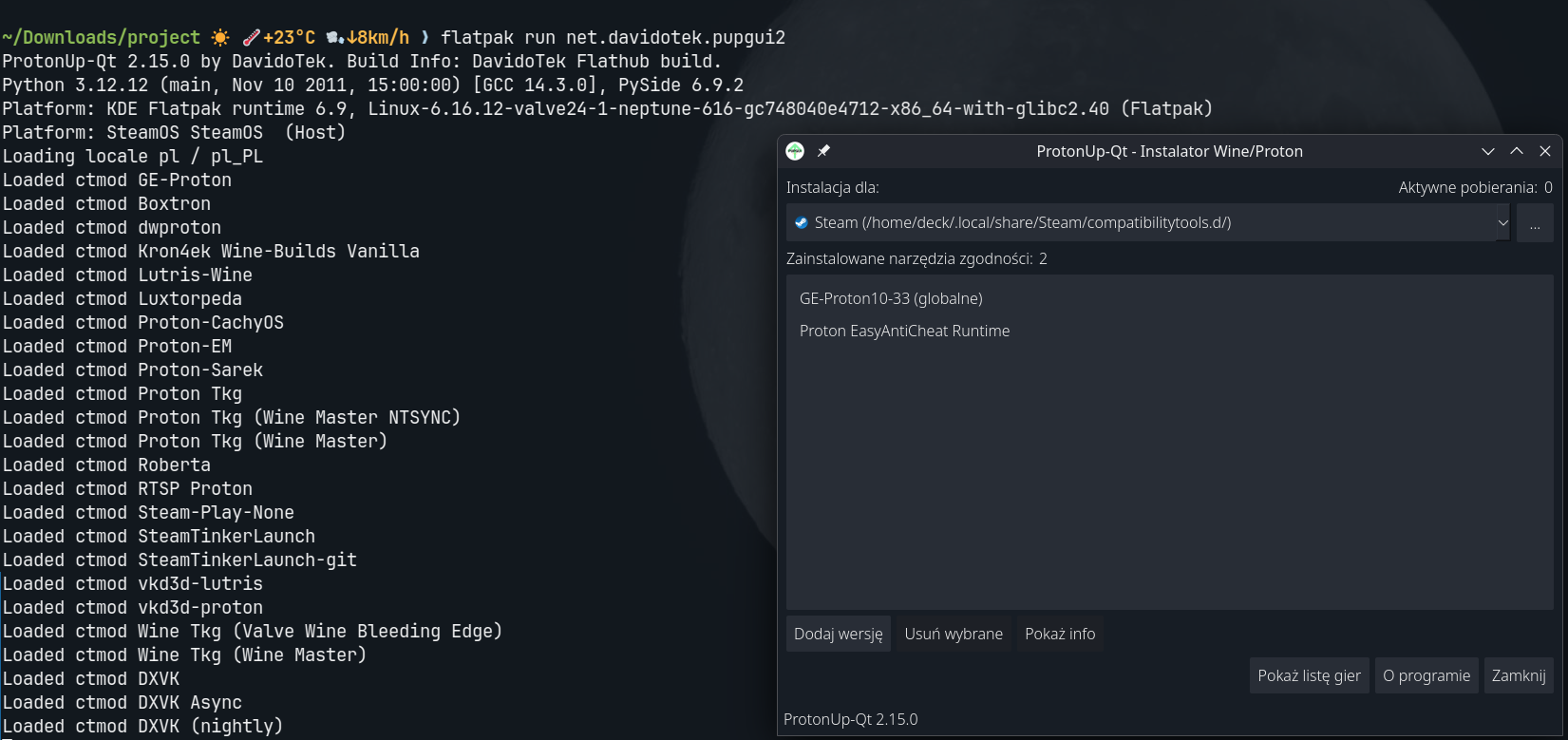Close the ProtonUp-Qt window with X
Screen dimensions: 1568x740
1545,151
